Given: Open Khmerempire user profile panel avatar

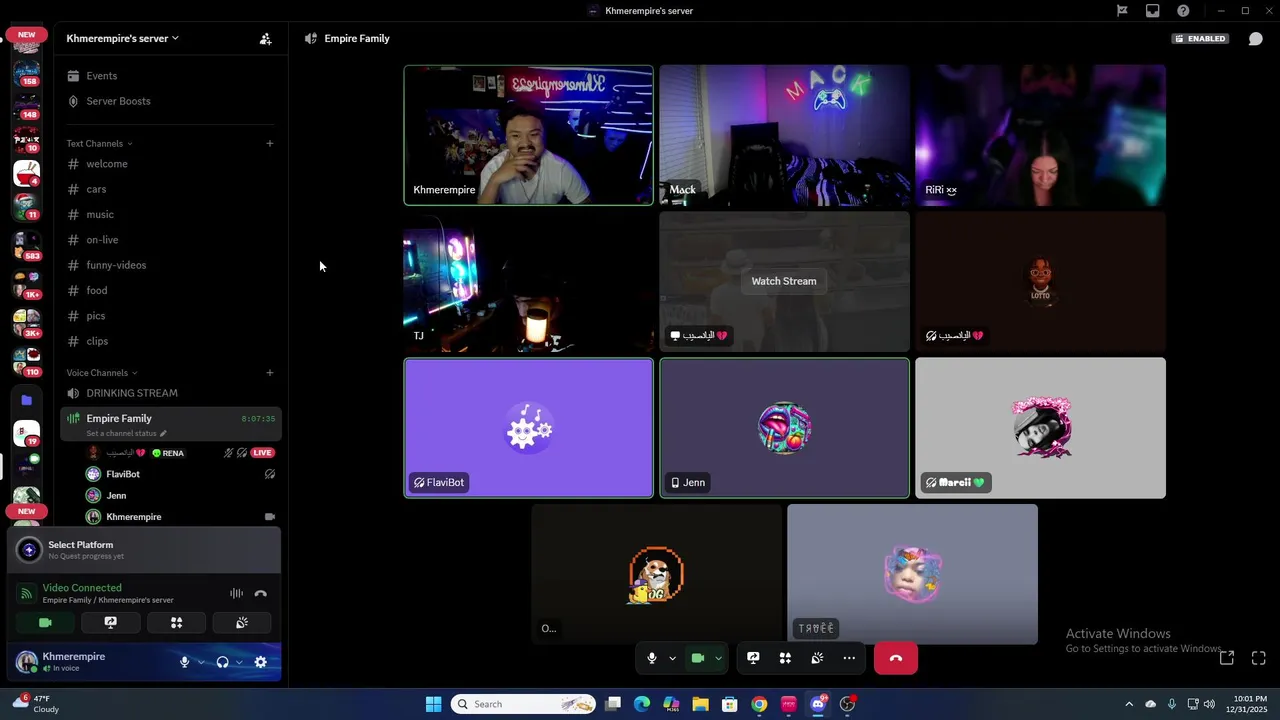Looking at the screenshot, I should [x=27, y=661].
